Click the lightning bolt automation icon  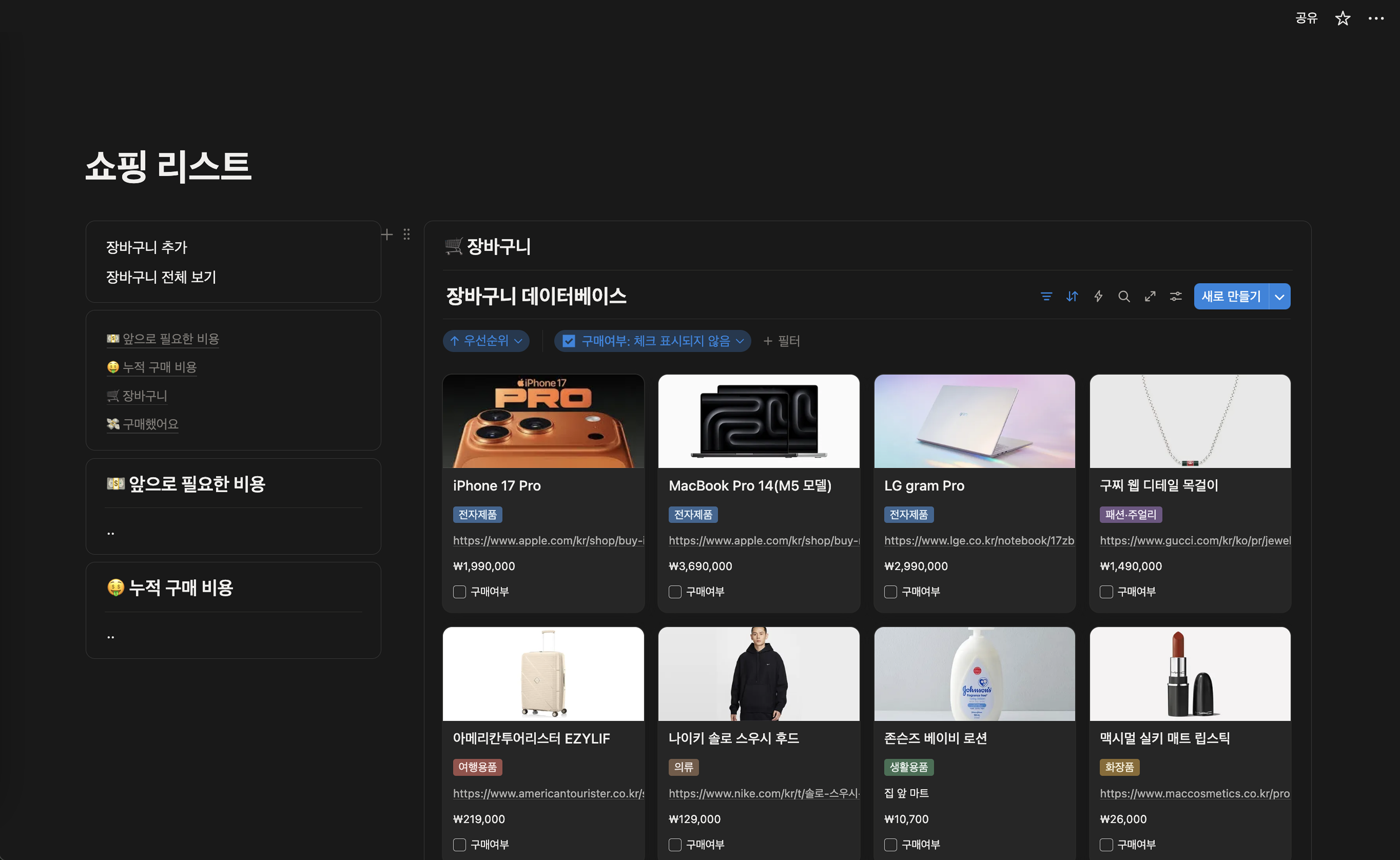pos(1098,296)
